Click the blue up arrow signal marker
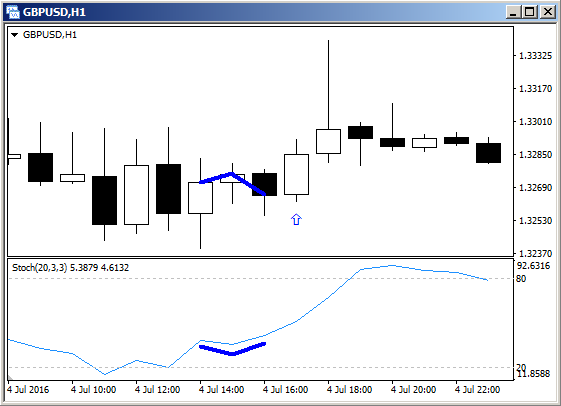The image size is (561, 406). tap(296, 219)
